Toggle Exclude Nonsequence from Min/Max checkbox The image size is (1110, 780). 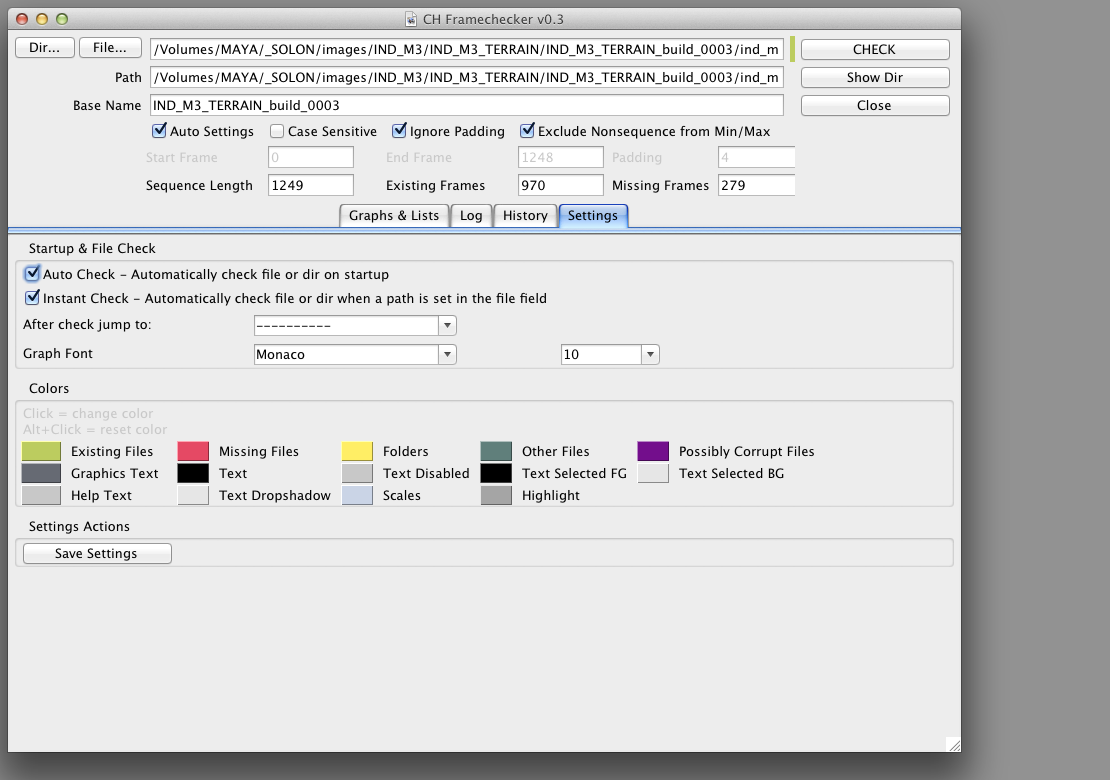point(527,131)
